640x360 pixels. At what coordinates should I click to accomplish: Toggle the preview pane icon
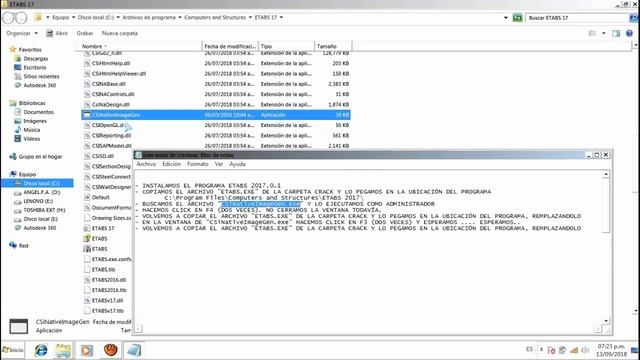(616, 33)
